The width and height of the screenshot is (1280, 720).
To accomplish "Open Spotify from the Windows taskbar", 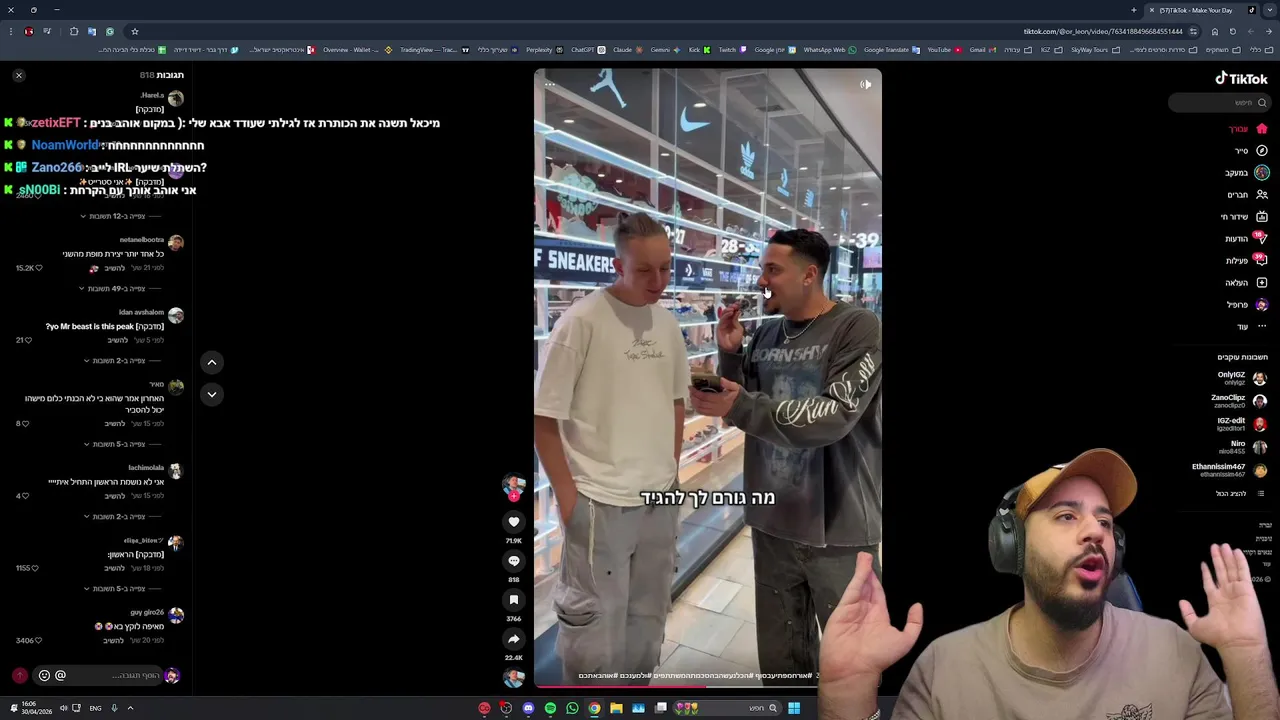I will pyautogui.click(x=550, y=708).
